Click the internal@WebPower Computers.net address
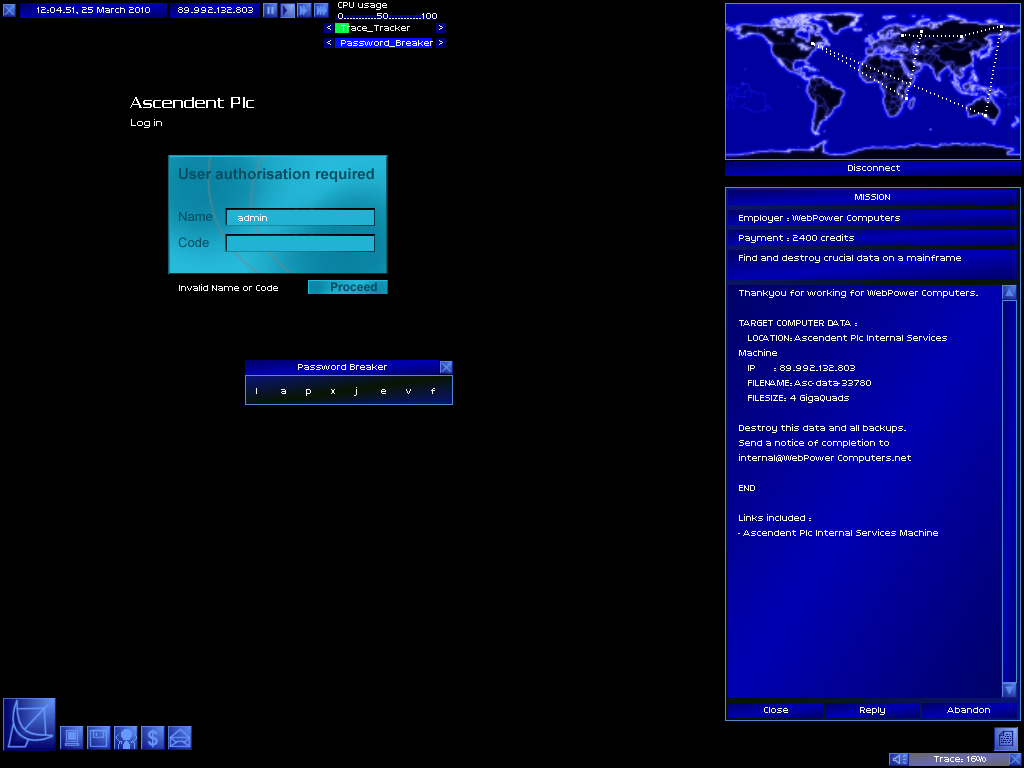1024x768 pixels. tap(825, 458)
